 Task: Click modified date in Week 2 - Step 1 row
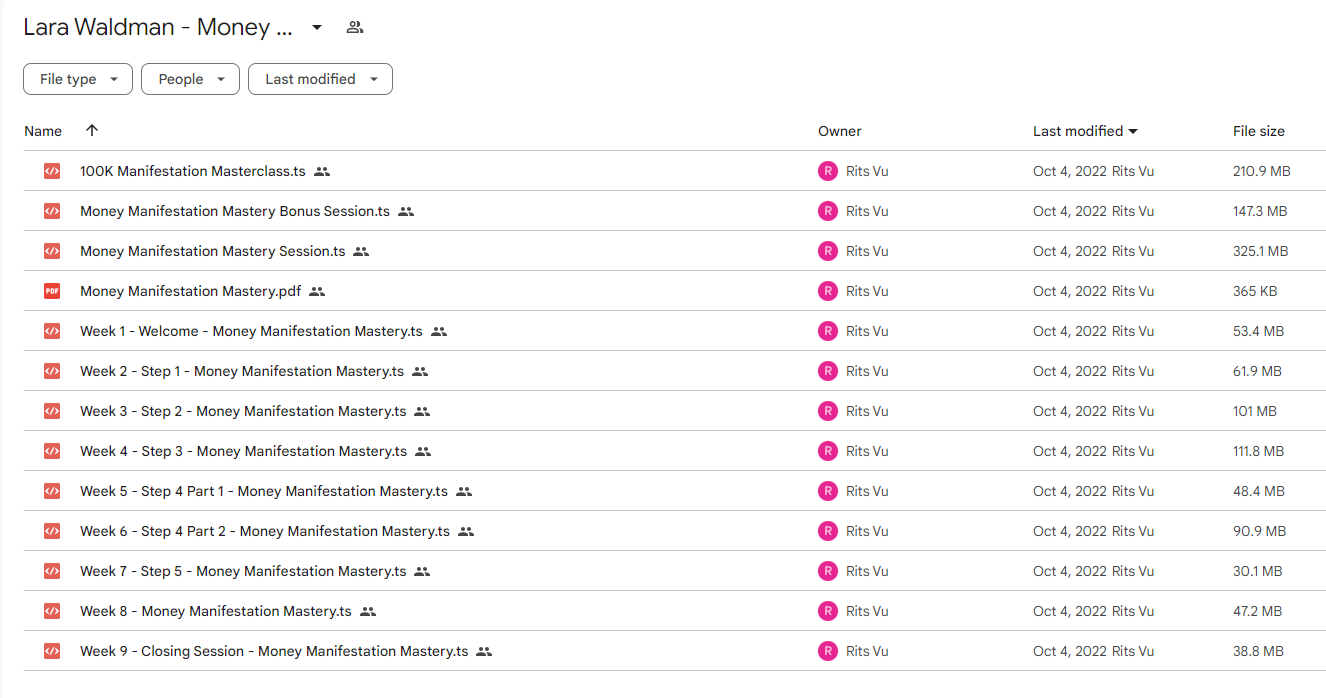(1070, 371)
